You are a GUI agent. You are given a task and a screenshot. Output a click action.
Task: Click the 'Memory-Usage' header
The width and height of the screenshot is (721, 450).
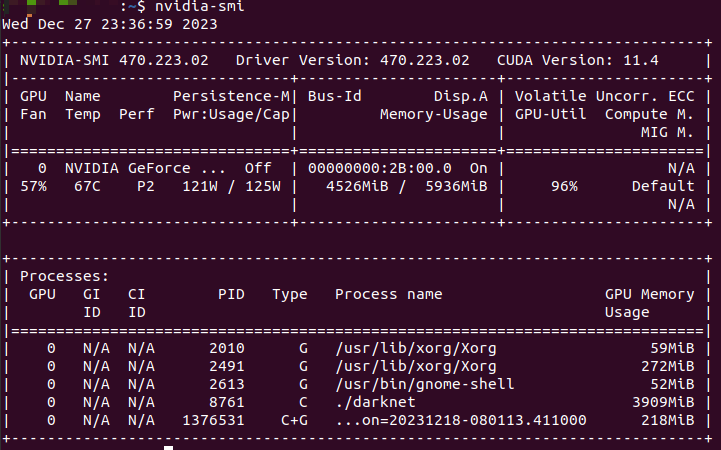point(434,114)
